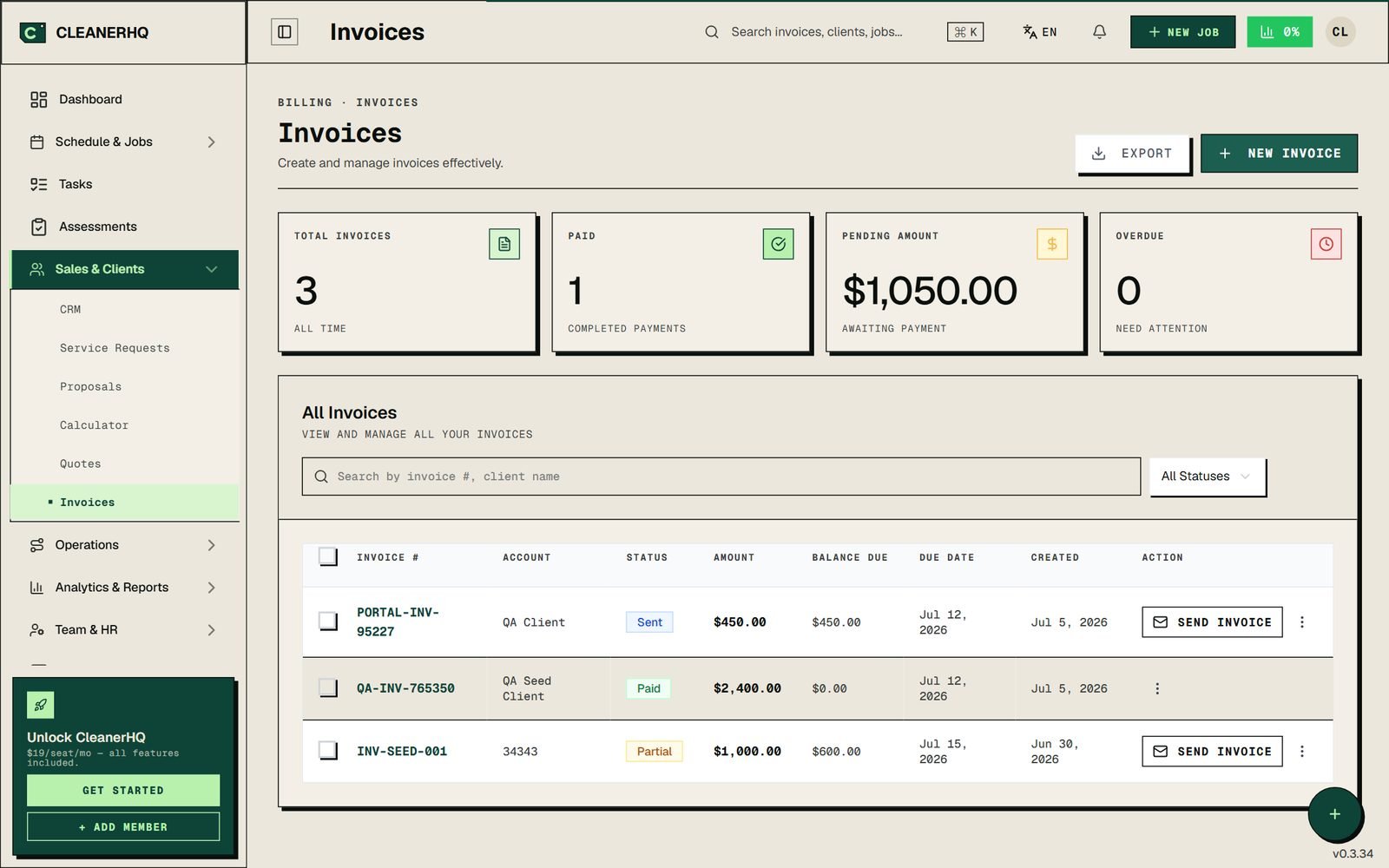Send invoice for PORTAL-INV-95227

tap(1212, 622)
